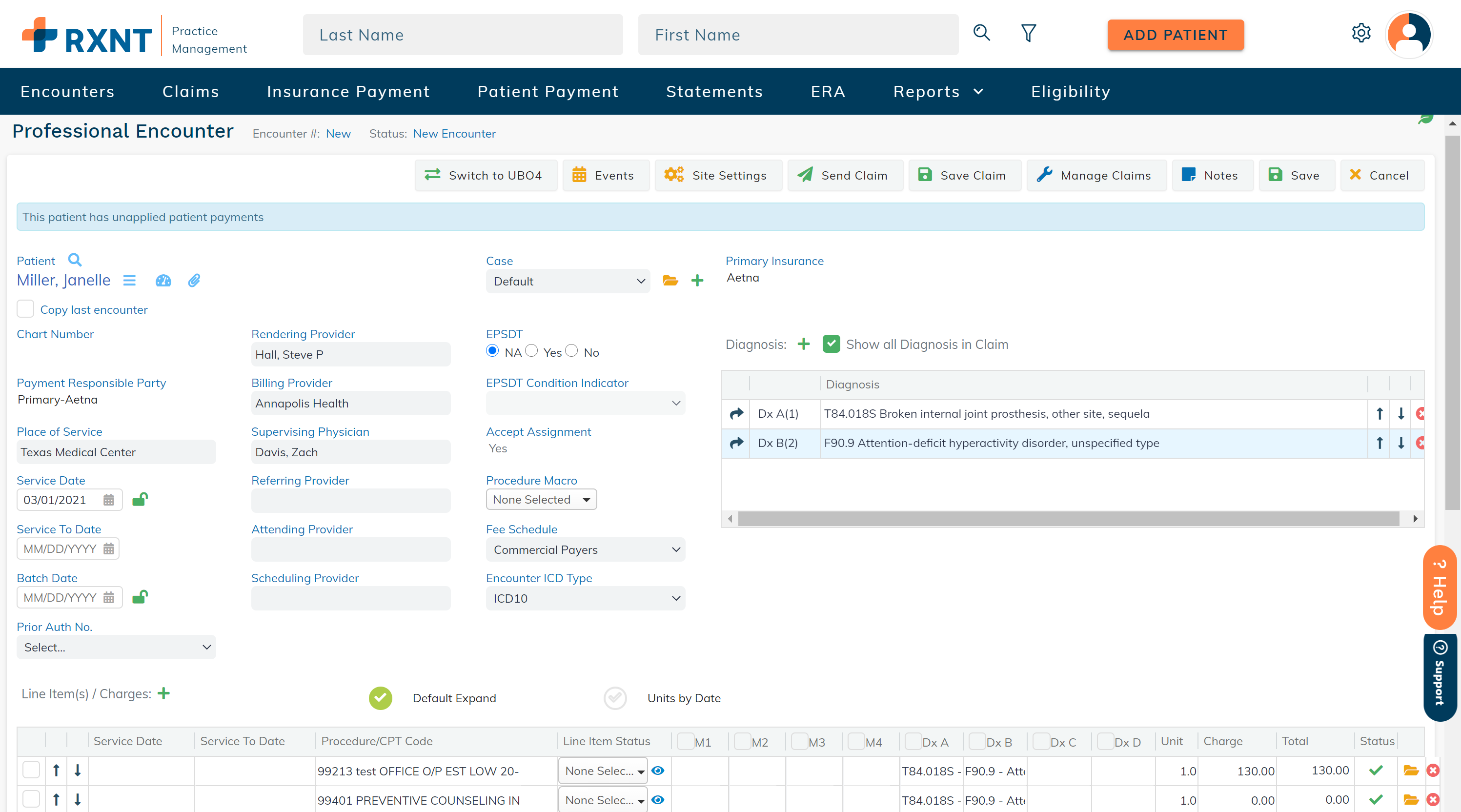
Task: Toggle the Service Date lock icon
Action: coord(140,499)
